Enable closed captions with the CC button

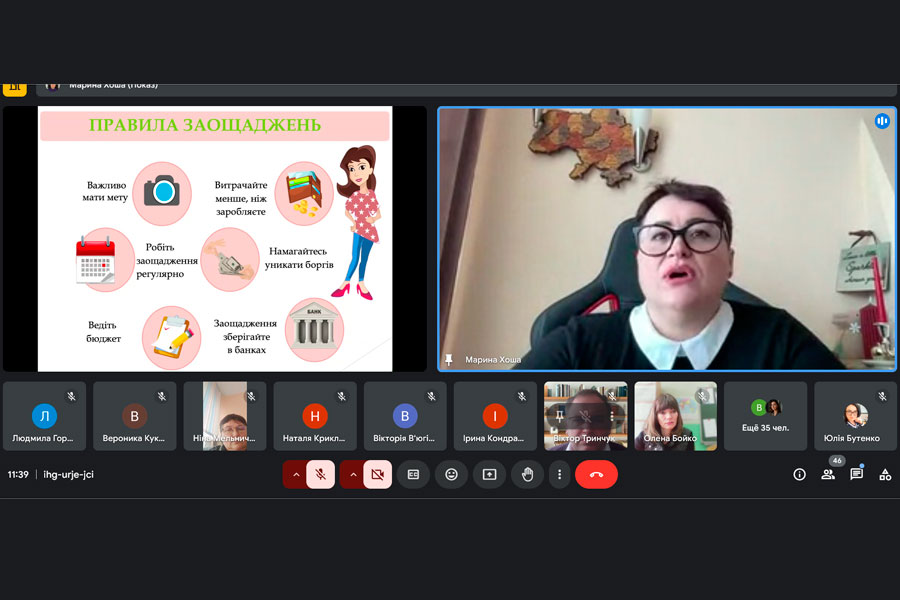click(x=413, y=474)
